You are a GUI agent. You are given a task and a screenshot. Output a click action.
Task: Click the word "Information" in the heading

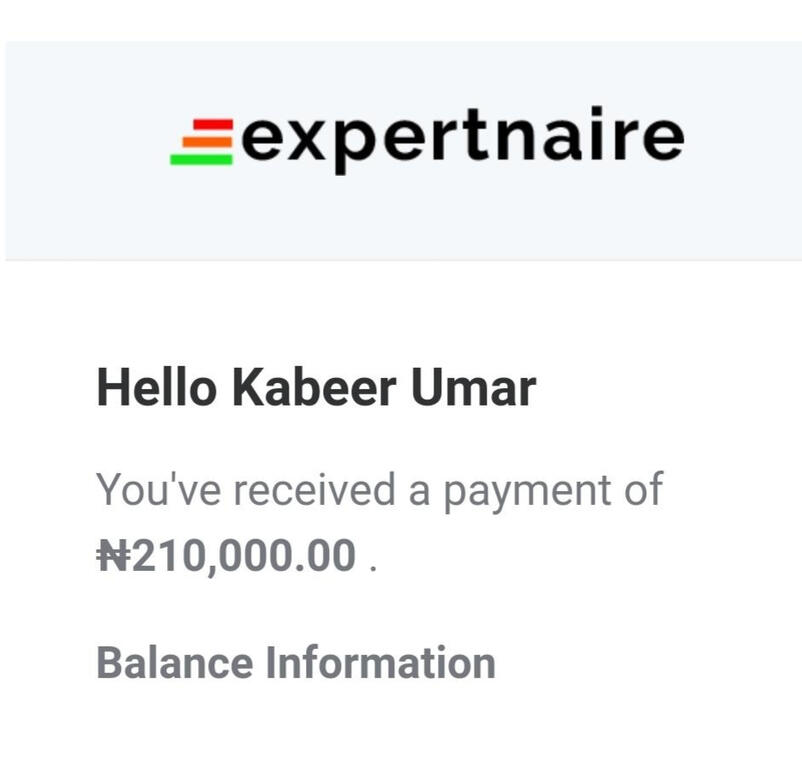click(379, 663)
